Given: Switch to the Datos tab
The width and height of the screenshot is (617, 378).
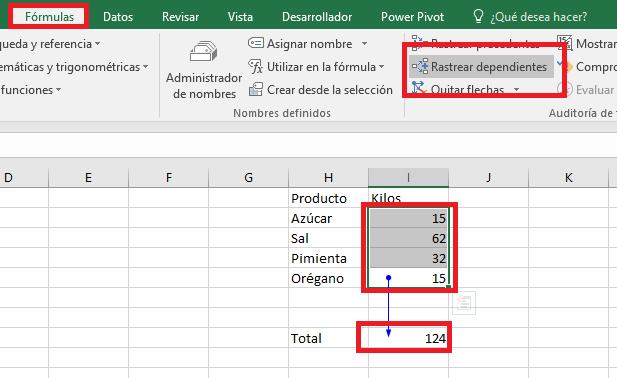Looking at the screenshot, I should pyautogui.click(x=118, y=17).
